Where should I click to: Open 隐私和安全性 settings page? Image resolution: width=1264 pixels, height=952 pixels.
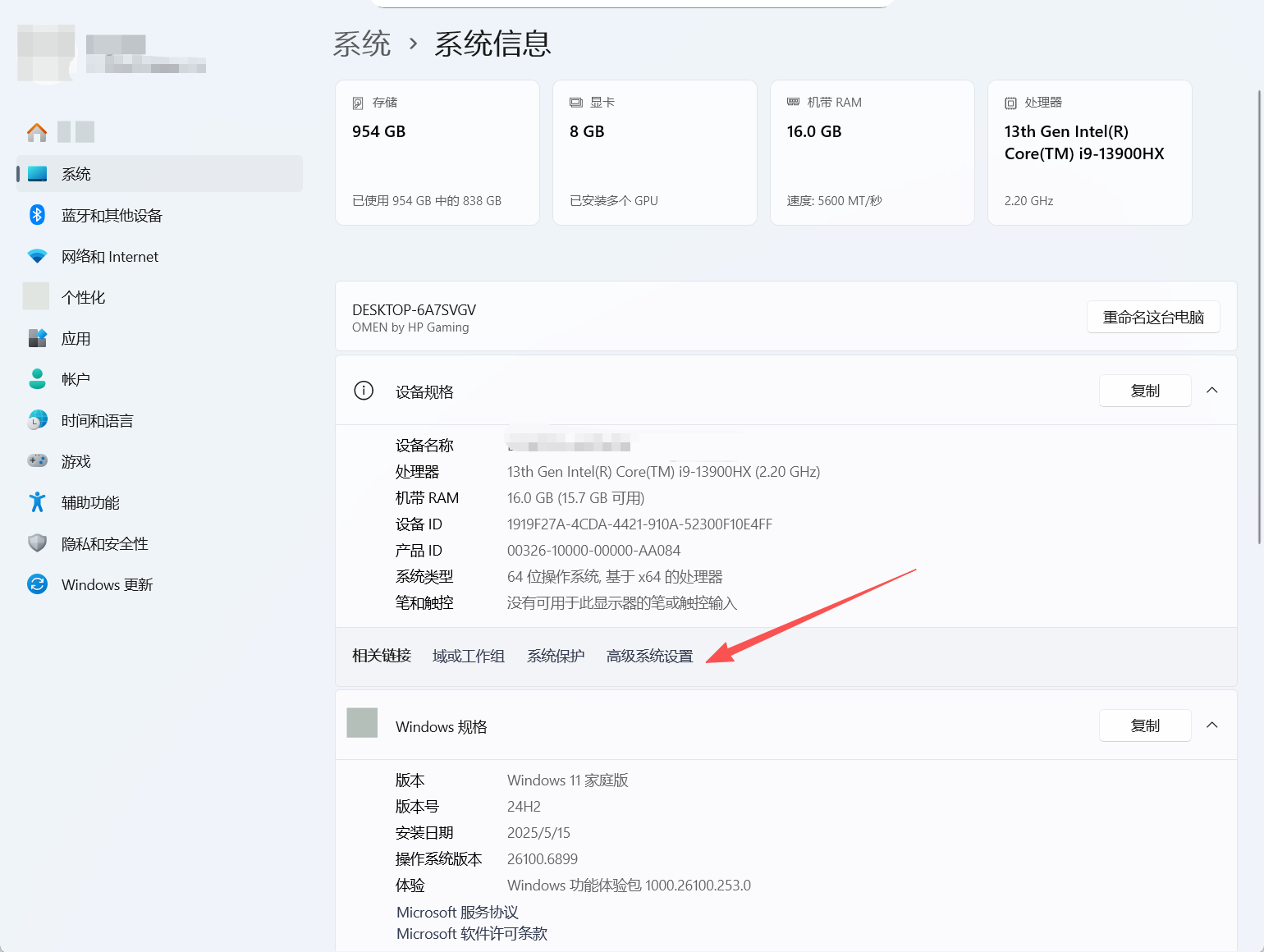[x=159, y=543]
